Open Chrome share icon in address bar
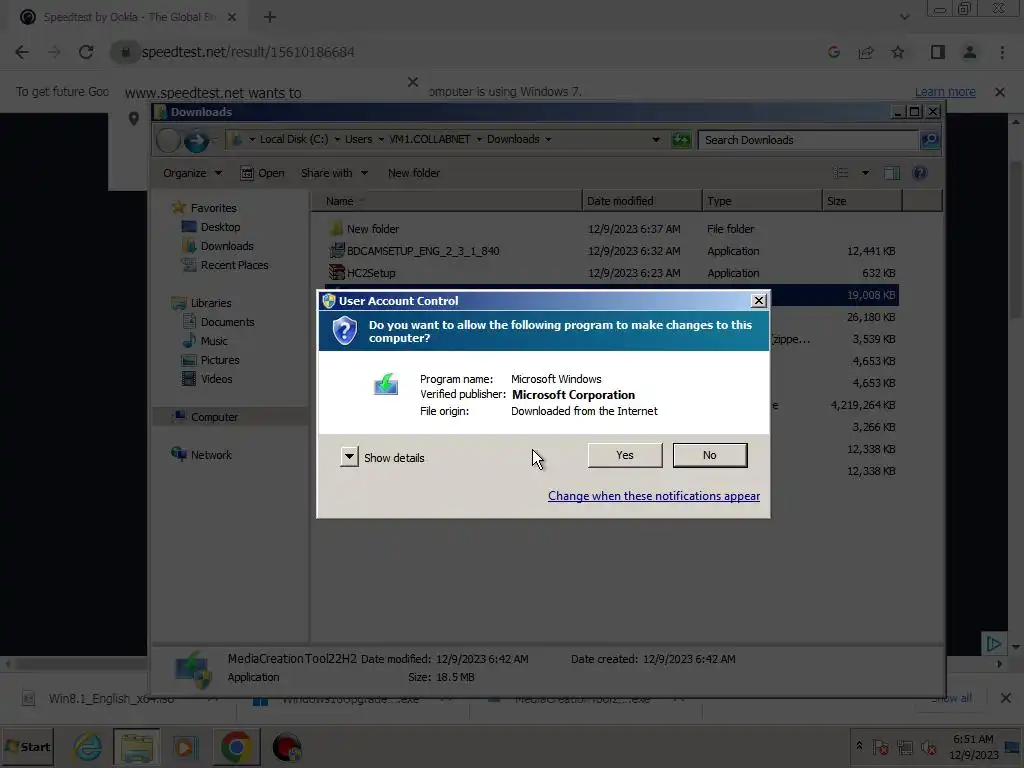This screenshot has height=768, width=1024. tap(866, 52)
